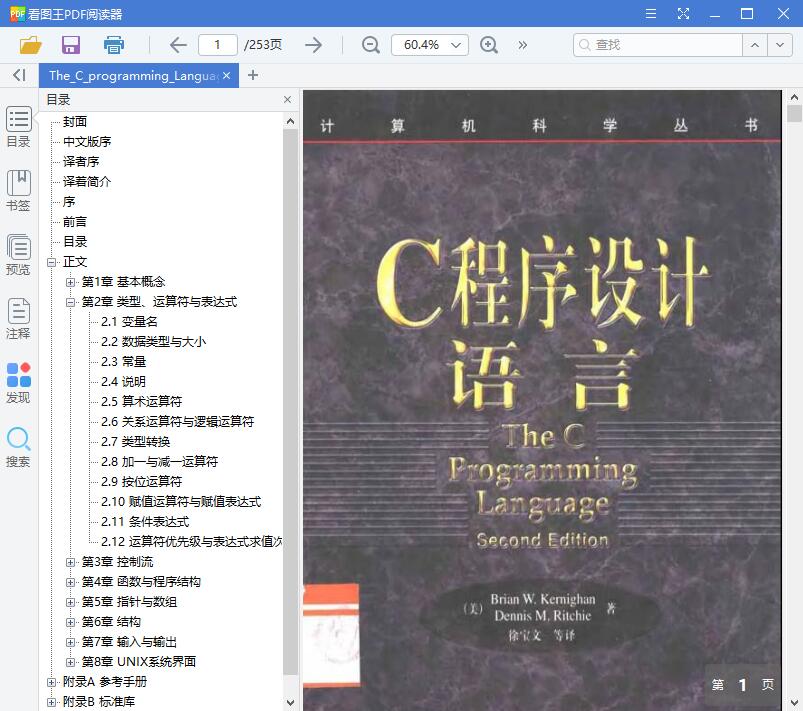Open the 注释 annotations panel

click(19, 319)
